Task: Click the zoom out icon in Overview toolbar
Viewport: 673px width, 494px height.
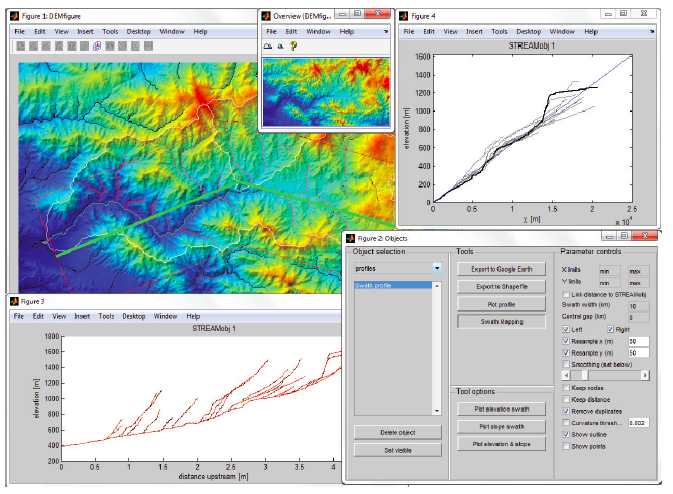Action: pos(280,46)
